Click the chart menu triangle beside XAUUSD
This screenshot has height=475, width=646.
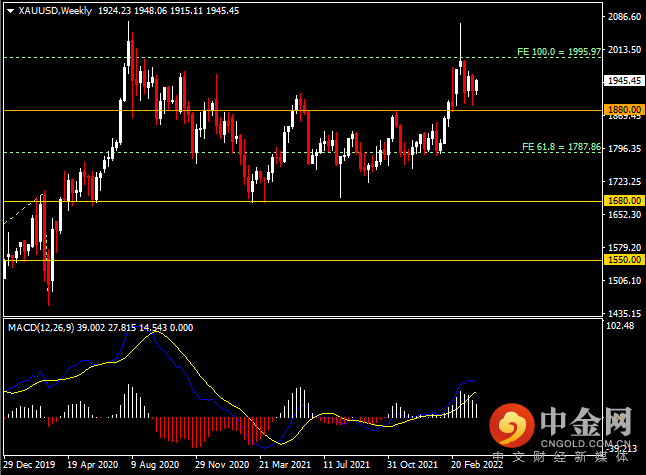point(11,11)
